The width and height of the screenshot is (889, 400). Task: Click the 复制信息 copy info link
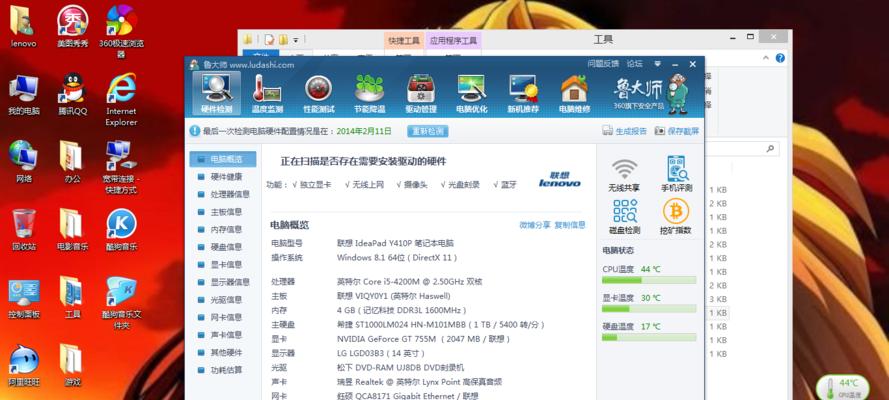point(570,225)
